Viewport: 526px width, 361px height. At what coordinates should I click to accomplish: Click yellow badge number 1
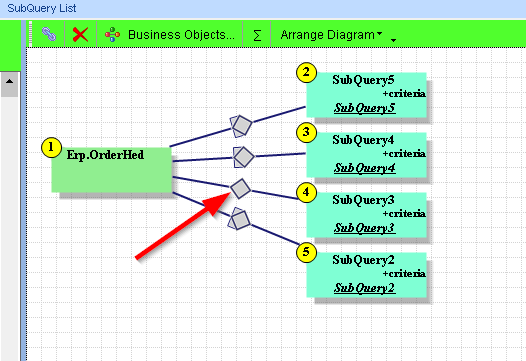pyautogui.click(x=51, y=147)
